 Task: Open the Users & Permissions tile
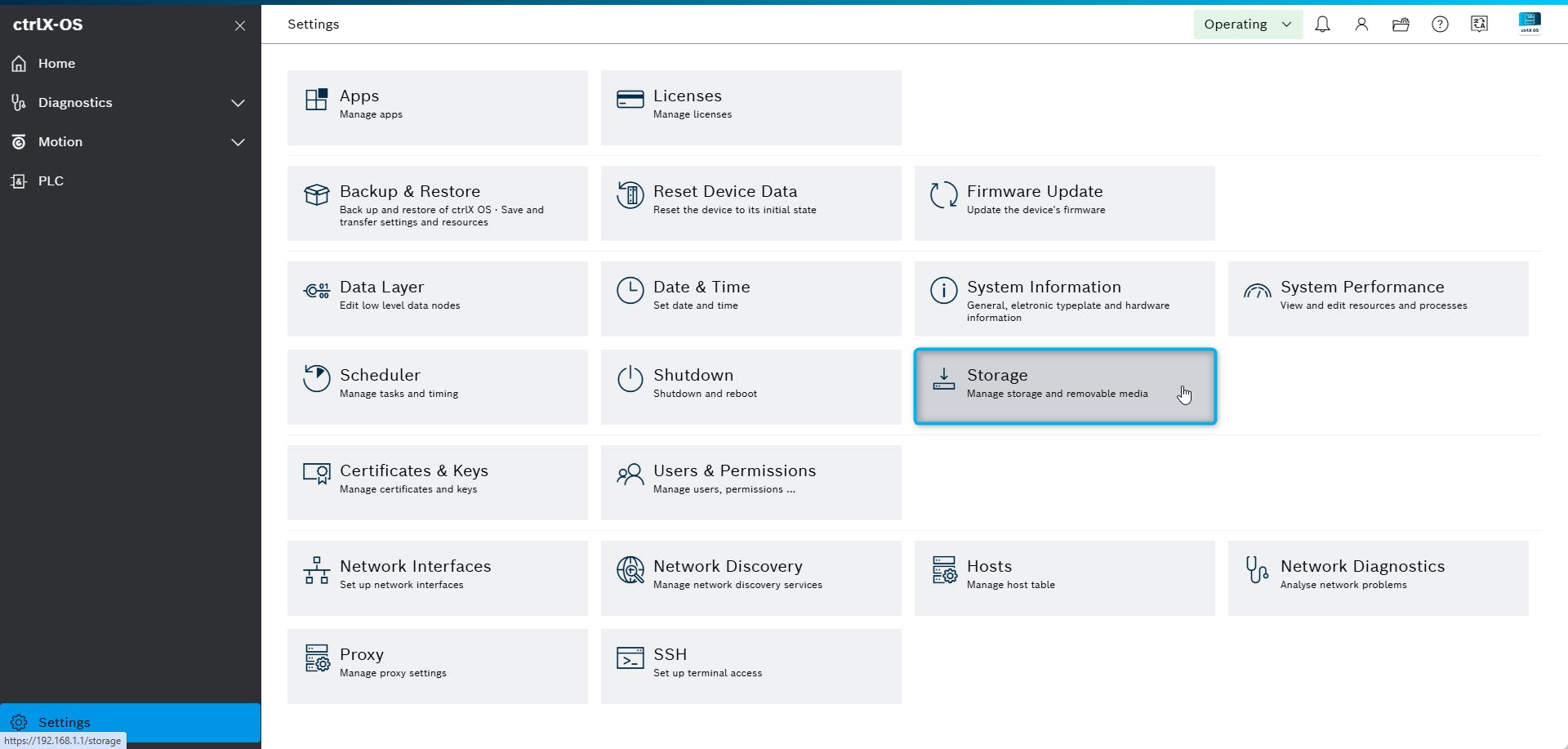[x=751, y=482]
